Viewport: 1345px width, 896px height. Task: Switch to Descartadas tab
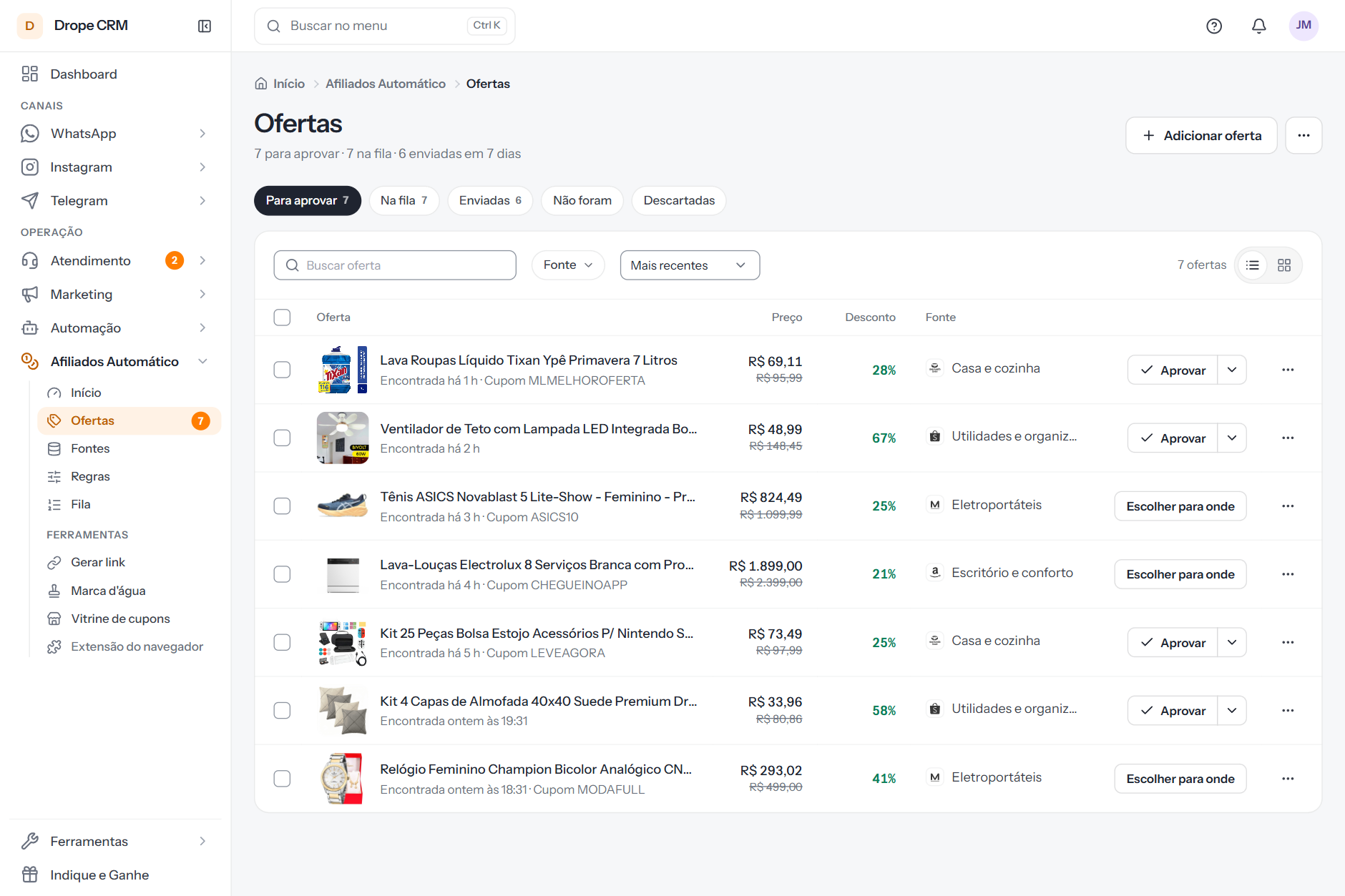click(679, 200)
